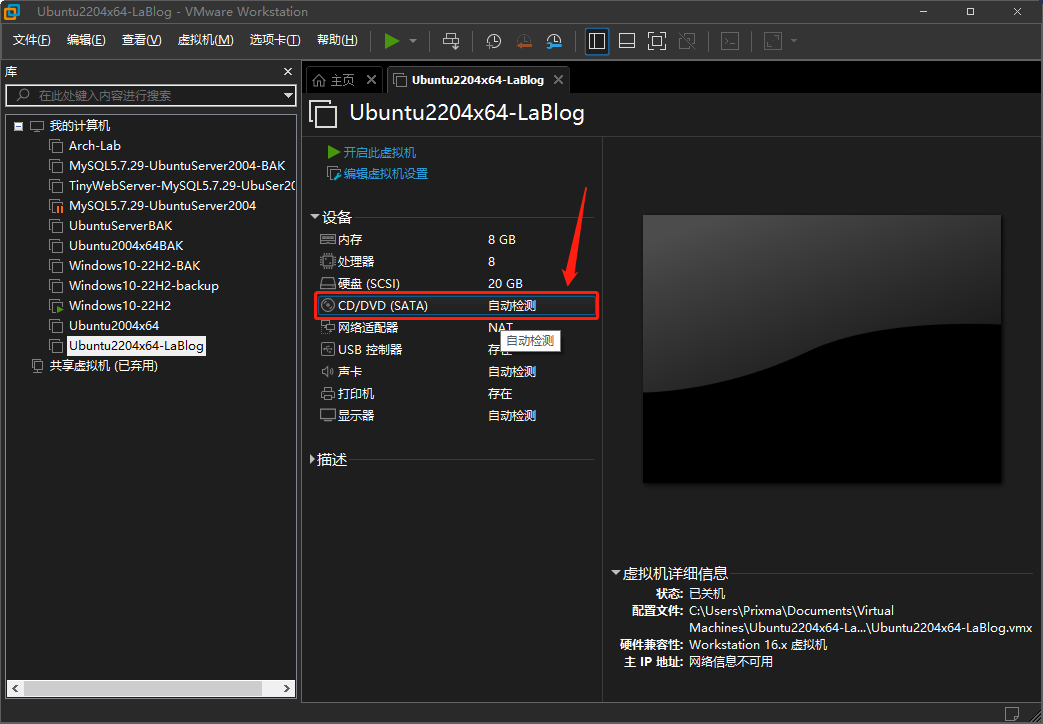This screenshot has height=724, width=1043.
Task: Expand the 描述 description section
Action: click(x=313, y=460)
